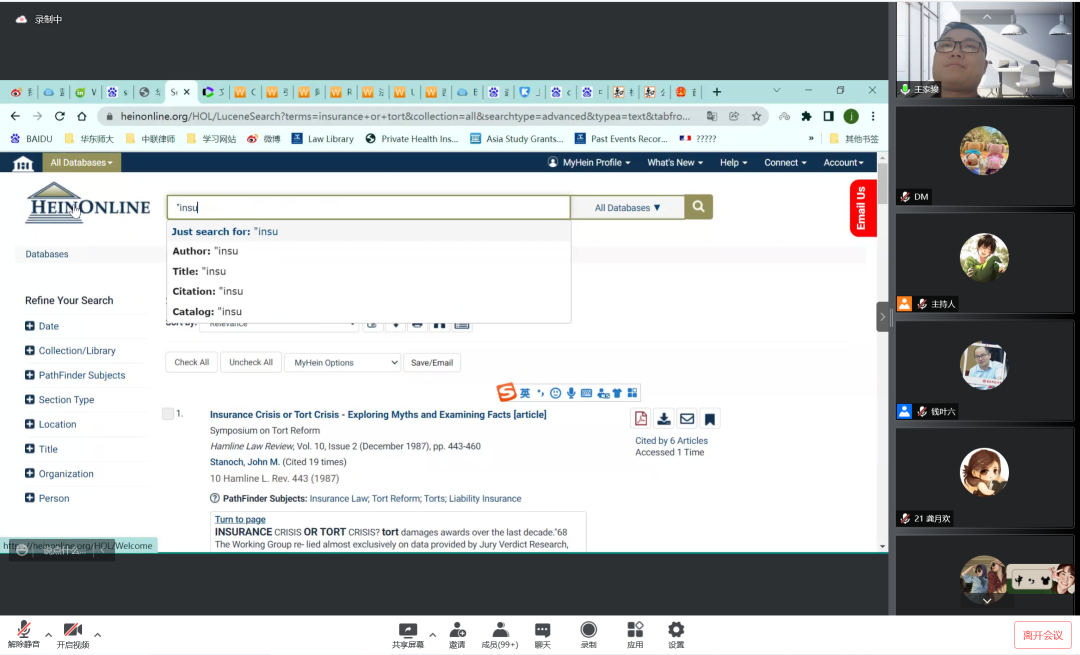1080x655 pixels.
Task: Click the Cited by 6 Articles link
Action: [672, 441]
